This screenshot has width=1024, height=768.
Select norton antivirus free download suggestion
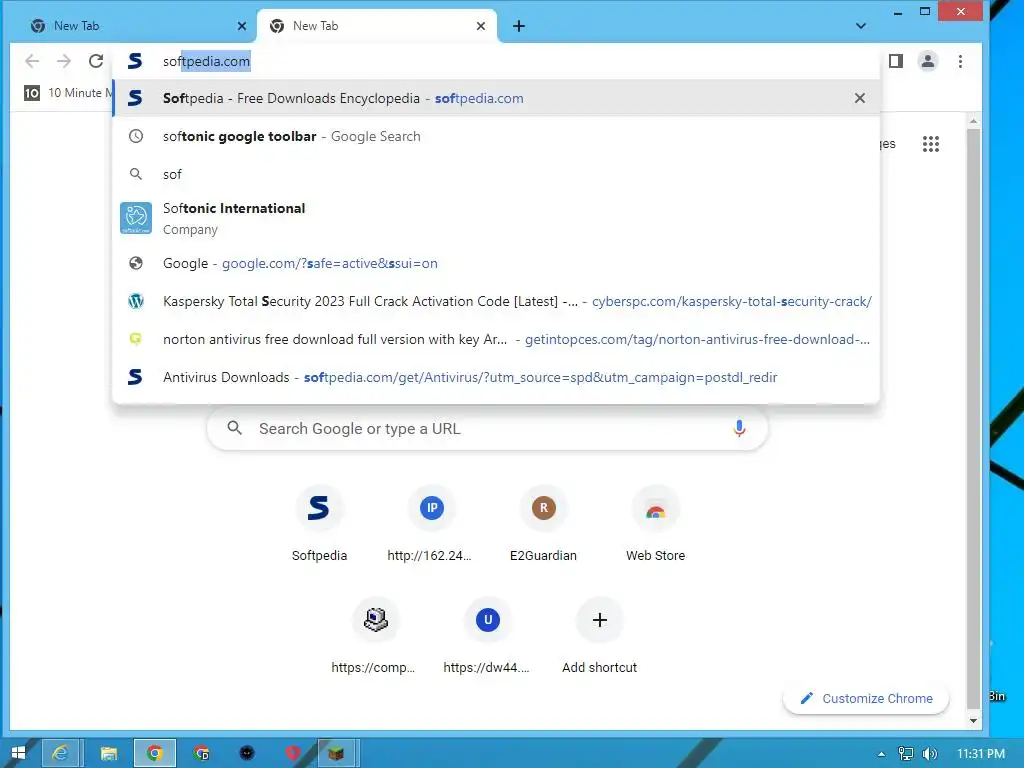point(496,339)
